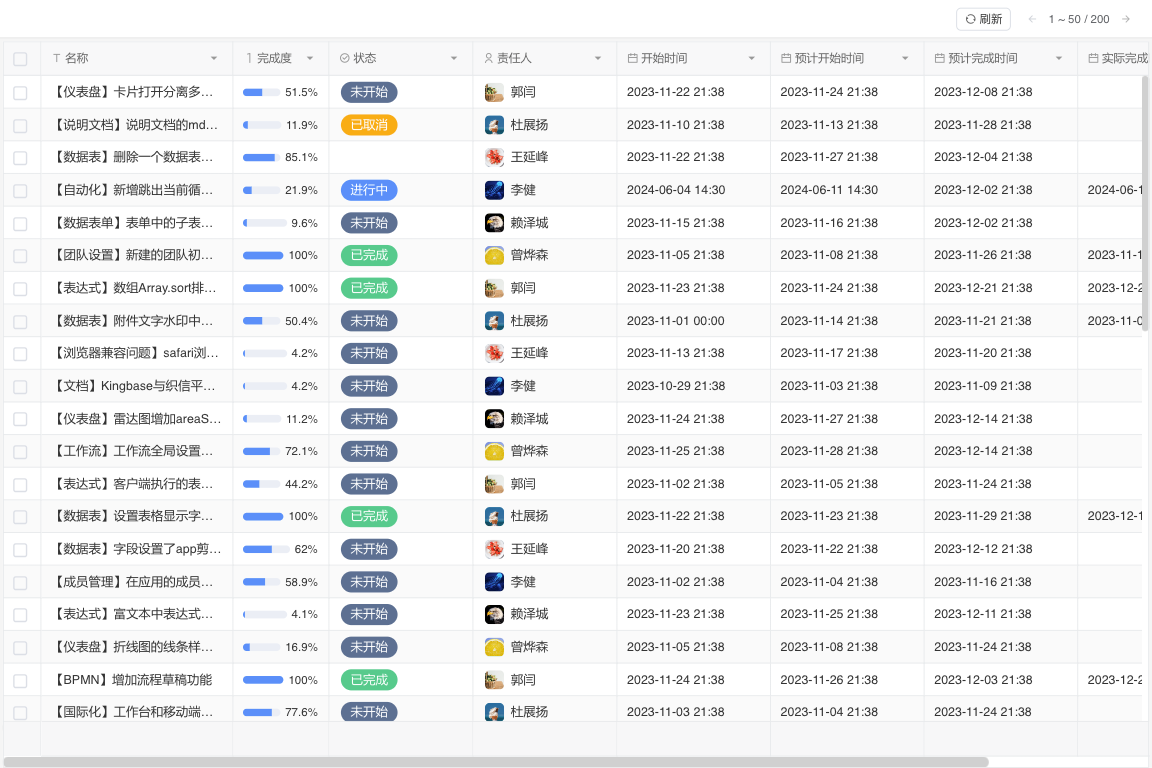Select all rows via the header checkbox
1152x768 pixels.
tap(20, 58)
